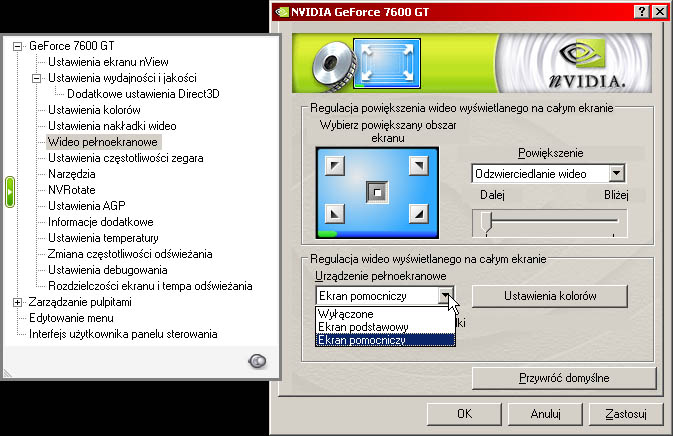Open Ustawienia kolorów tree item

coord(94,110)
